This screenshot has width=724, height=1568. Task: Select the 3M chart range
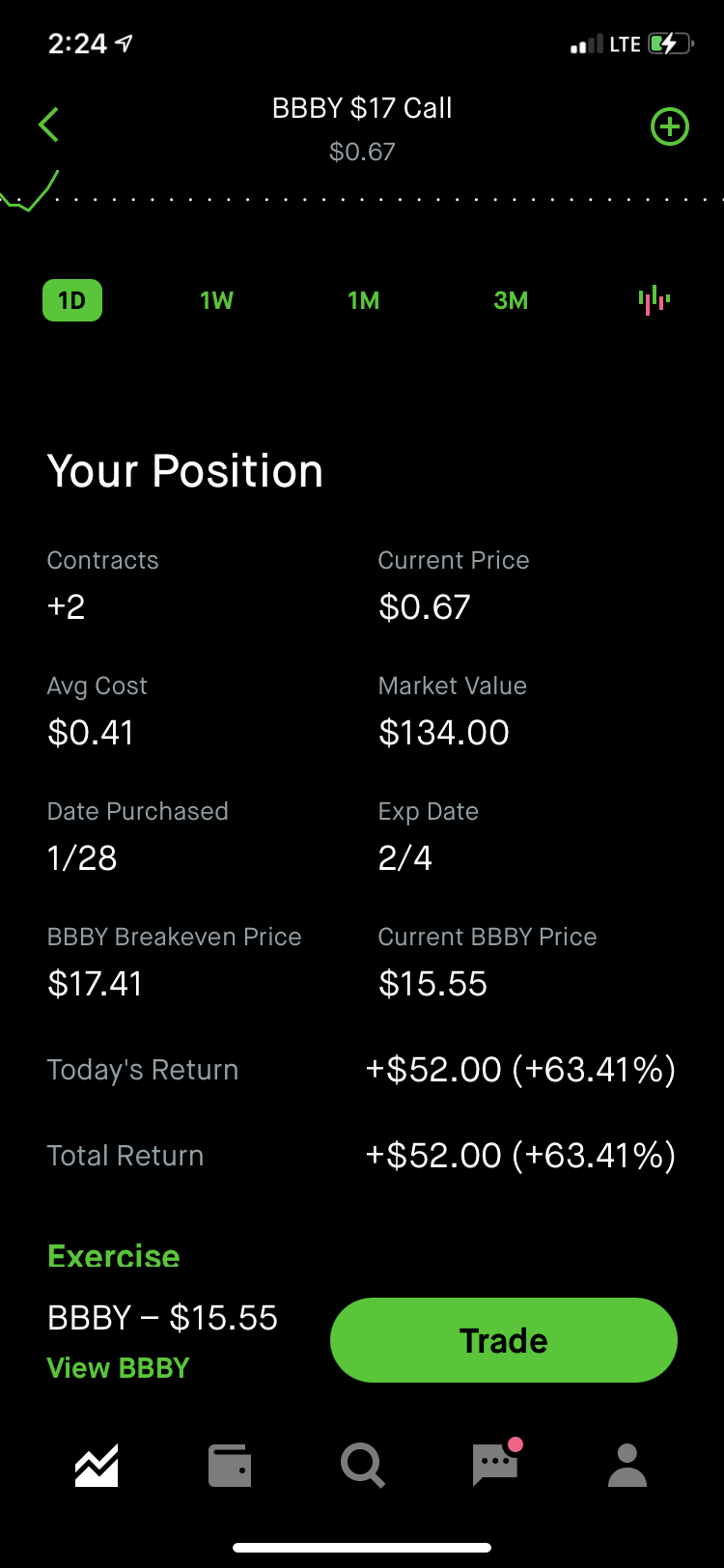511,300
